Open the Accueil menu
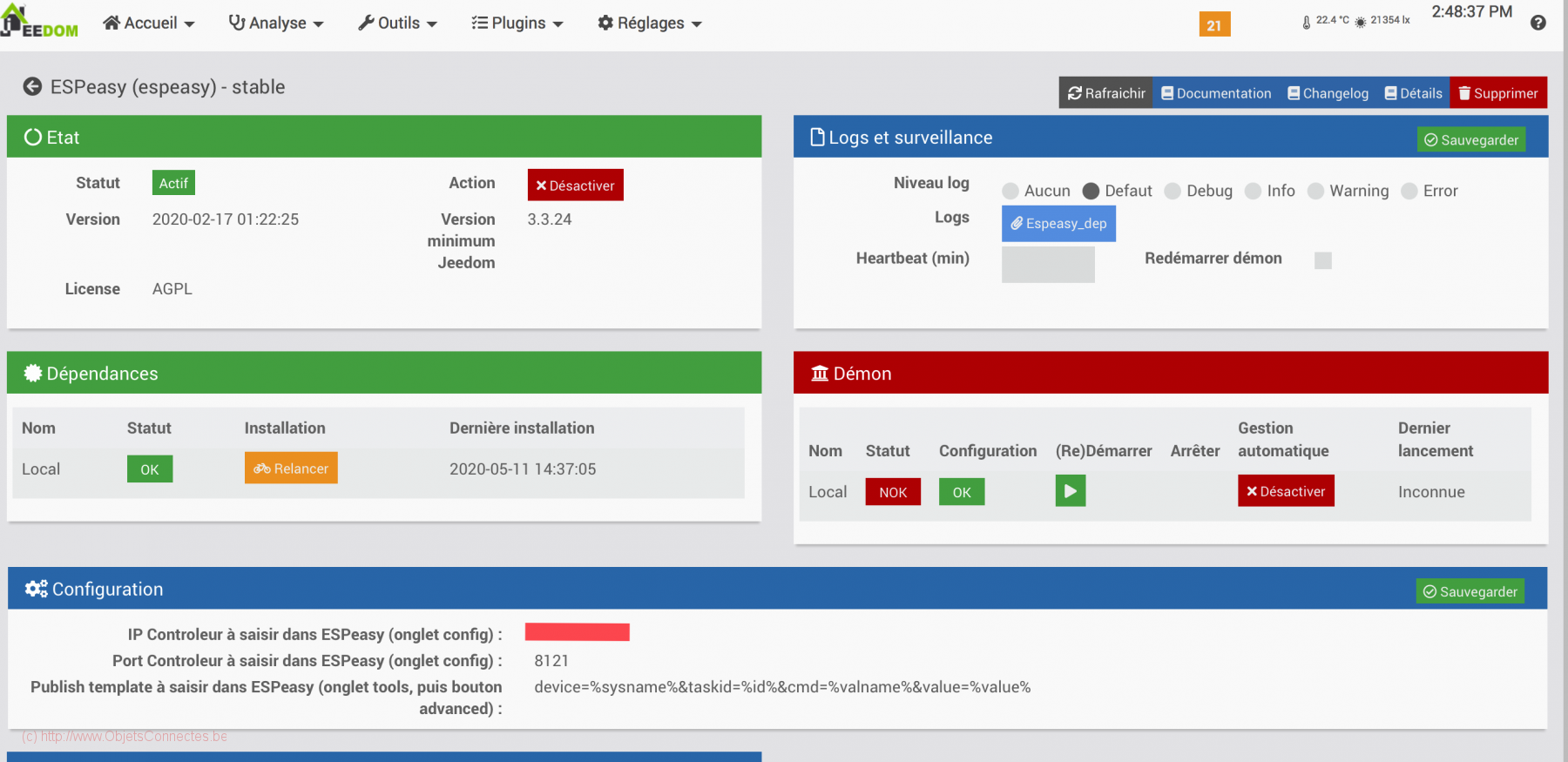Screen dimensions: 1568x762 (149, 24)
